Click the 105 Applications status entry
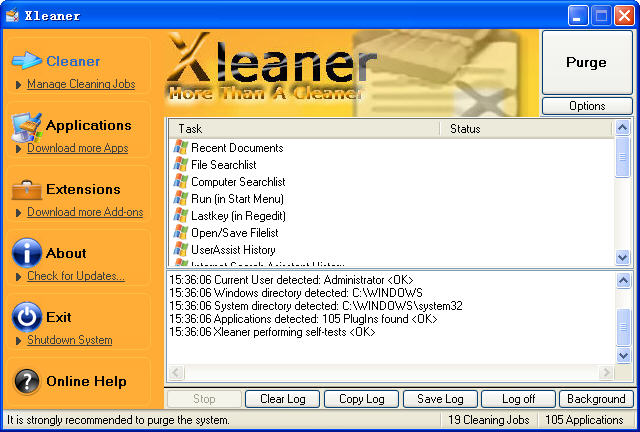The image size is (640, 432). click(x=584, y=420)
